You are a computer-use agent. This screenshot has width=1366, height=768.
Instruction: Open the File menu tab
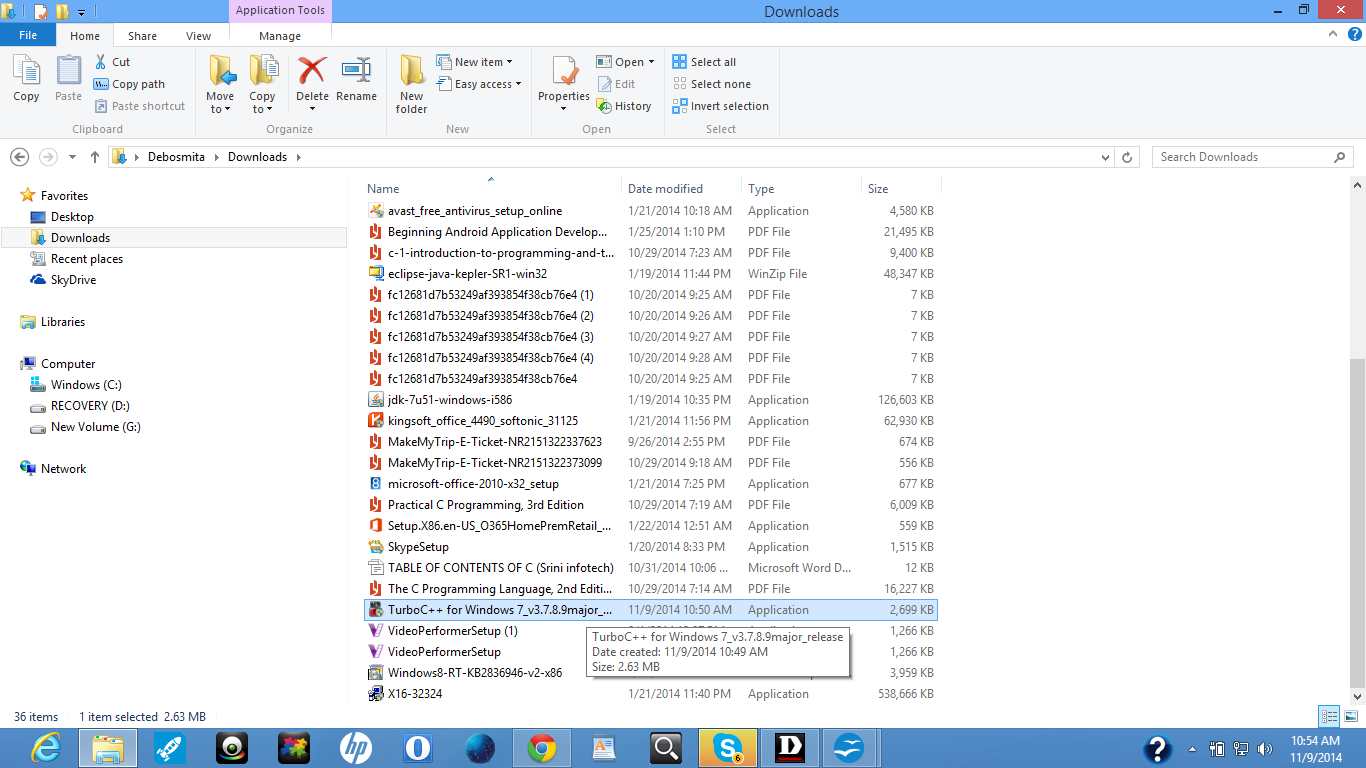(x=28, y=35)
